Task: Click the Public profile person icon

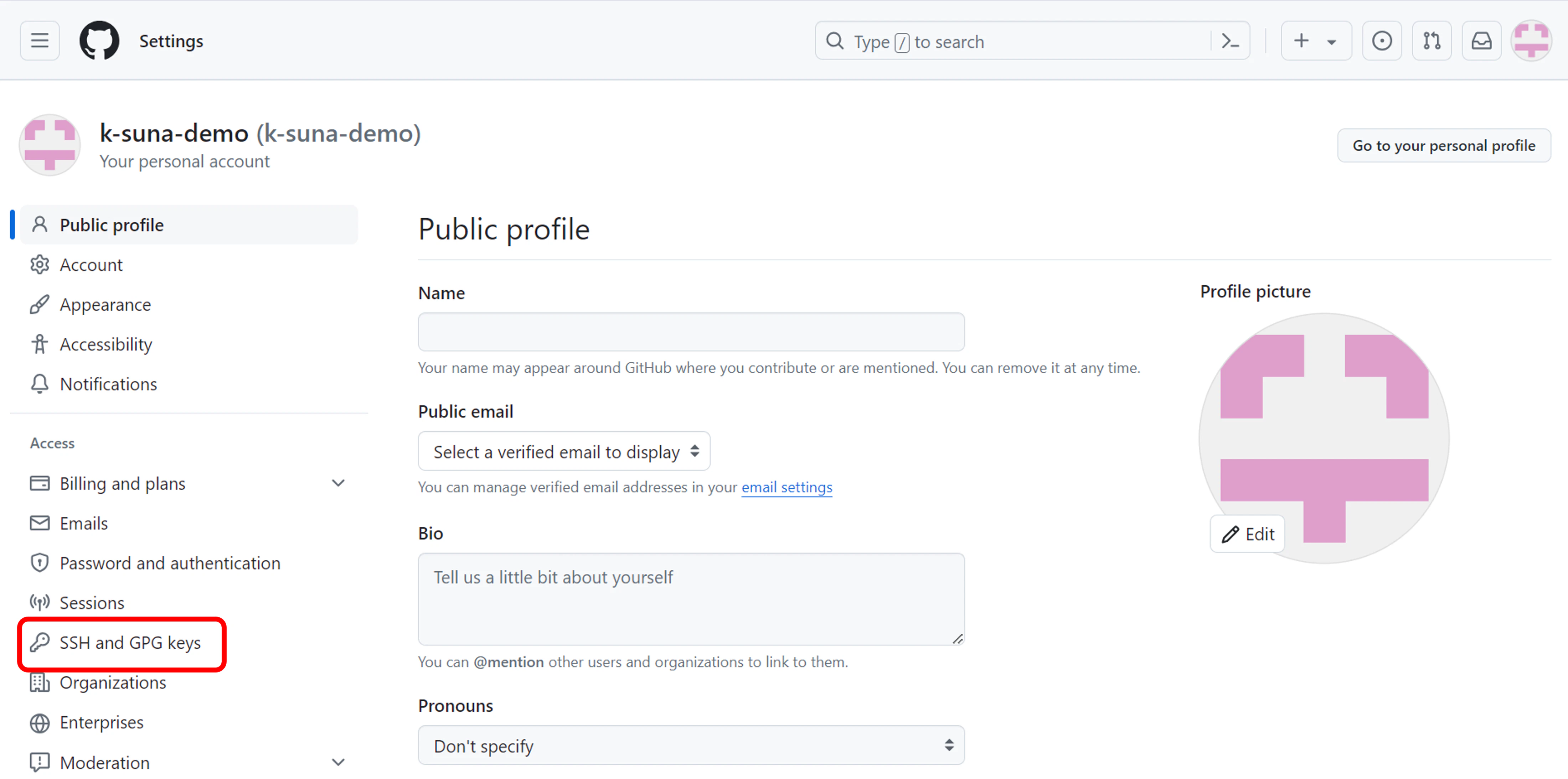Action: 40,224
